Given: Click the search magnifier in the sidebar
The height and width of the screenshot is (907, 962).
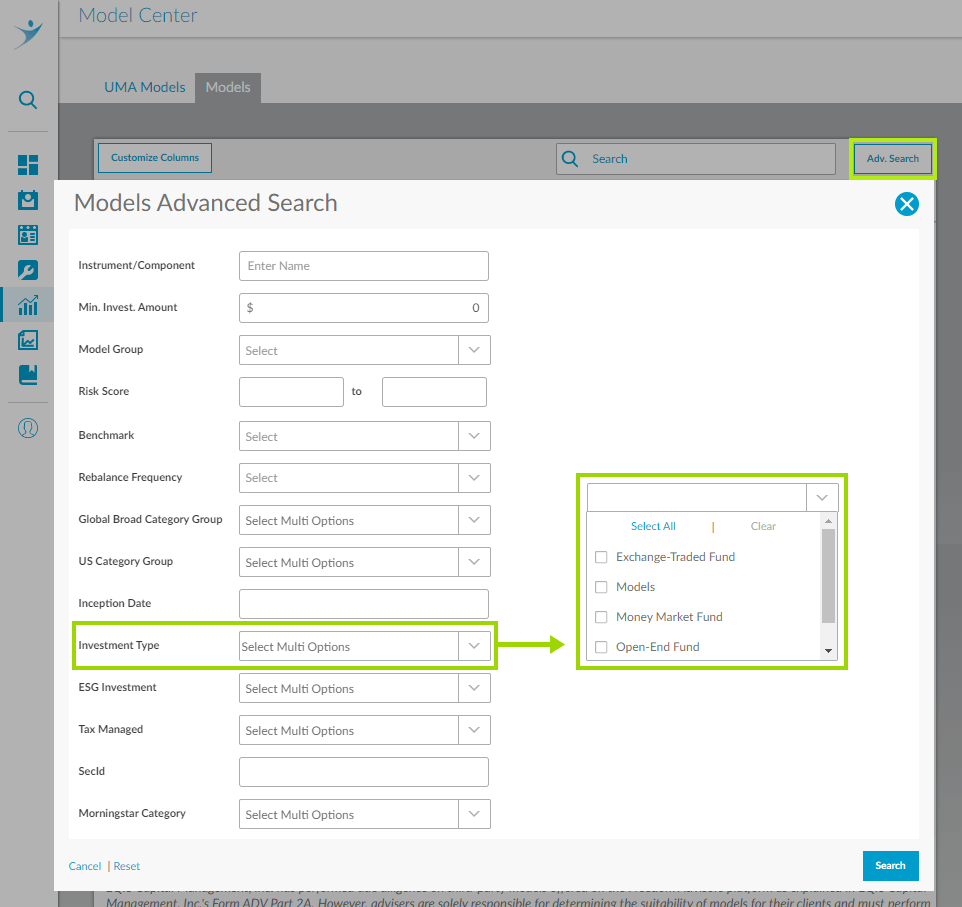Looking at the screenshot, I should coord(28,100).
